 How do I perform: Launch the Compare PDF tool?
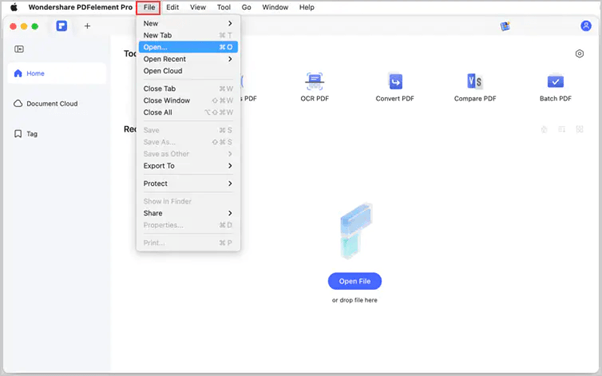[x=475, y=87]
